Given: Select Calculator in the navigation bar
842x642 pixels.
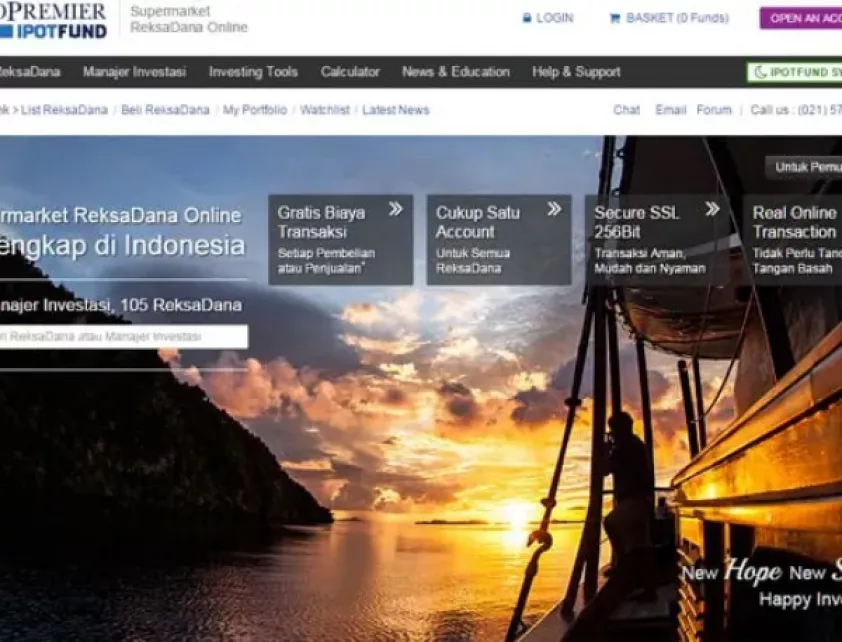Looking at the screenshot, I should (350, 72).
